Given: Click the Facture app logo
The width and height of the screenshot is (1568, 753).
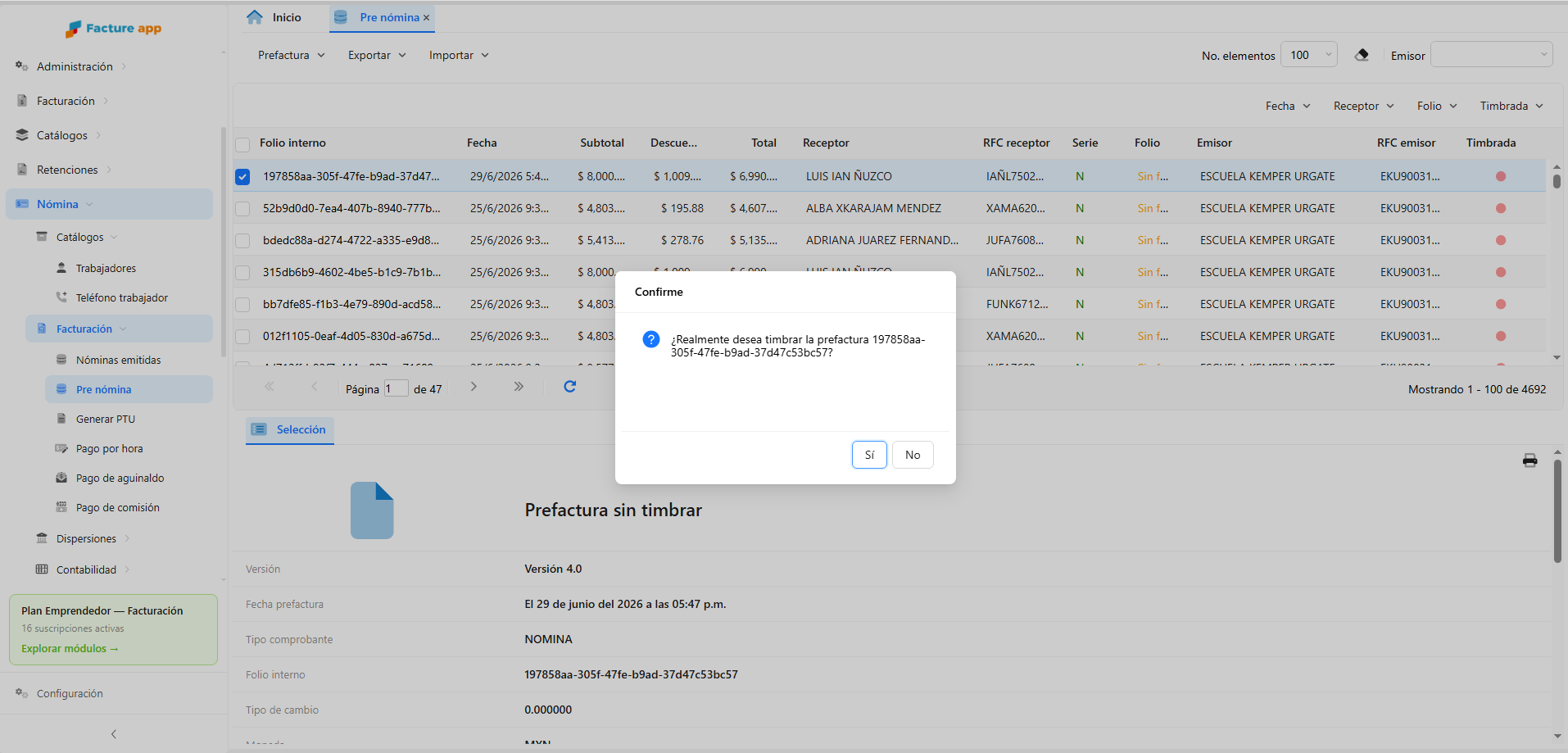Looking at the screenshot, I should (113, 29).
